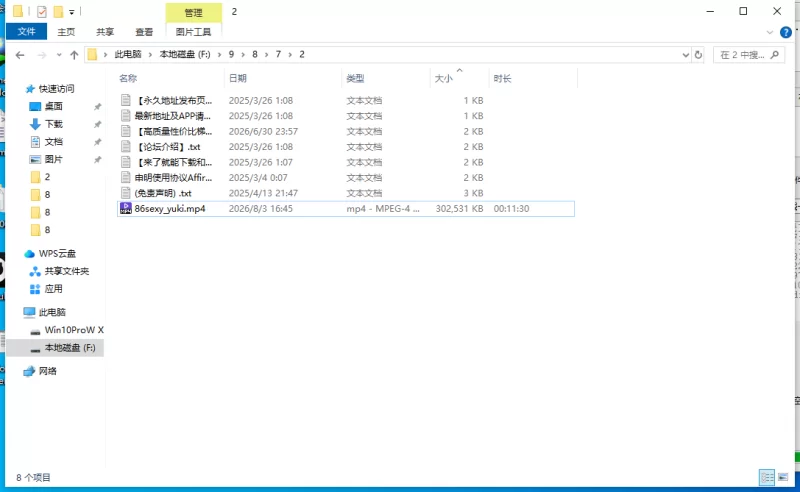The image size is (800, 492).
Task: Select the 管理 contextual tab
Action: (x=193, y=12)
